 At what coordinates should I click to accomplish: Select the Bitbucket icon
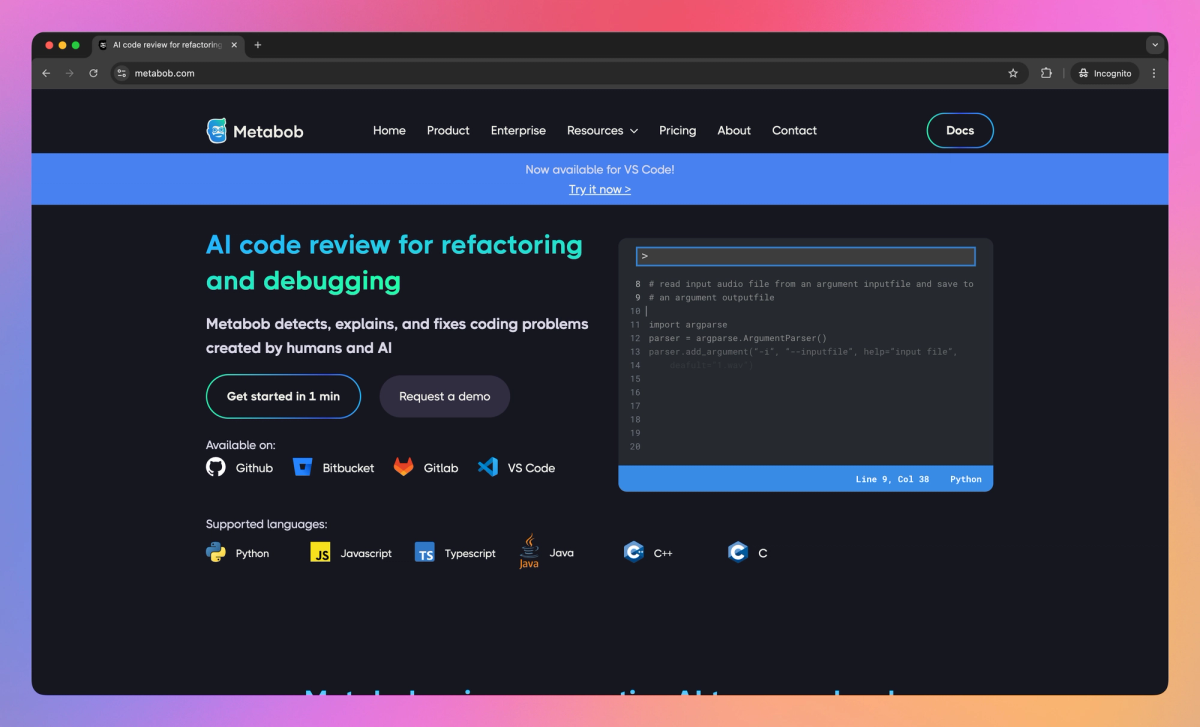303,467
